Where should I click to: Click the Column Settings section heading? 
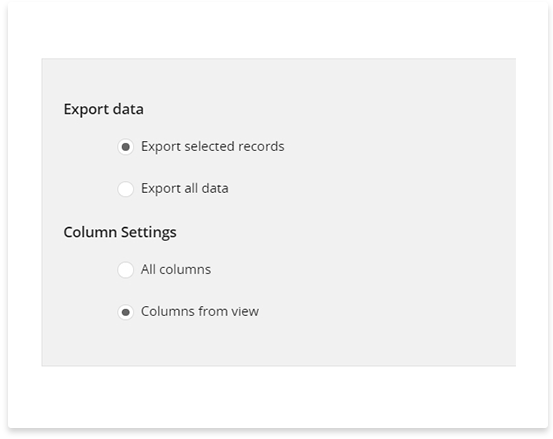coord(120,232)
